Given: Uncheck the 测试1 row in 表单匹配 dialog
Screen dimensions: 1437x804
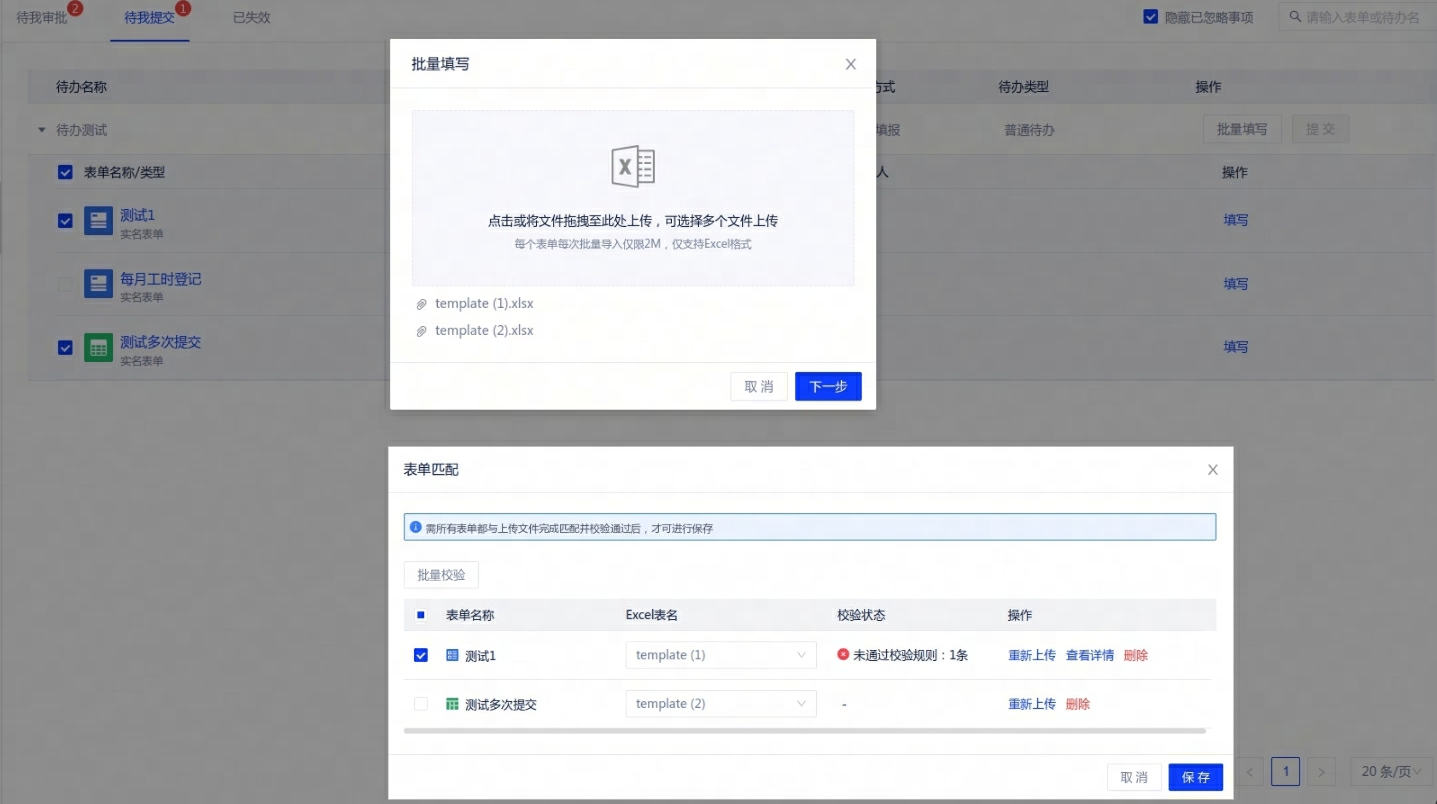Looking at the screenshot, I should coord(421,655).
